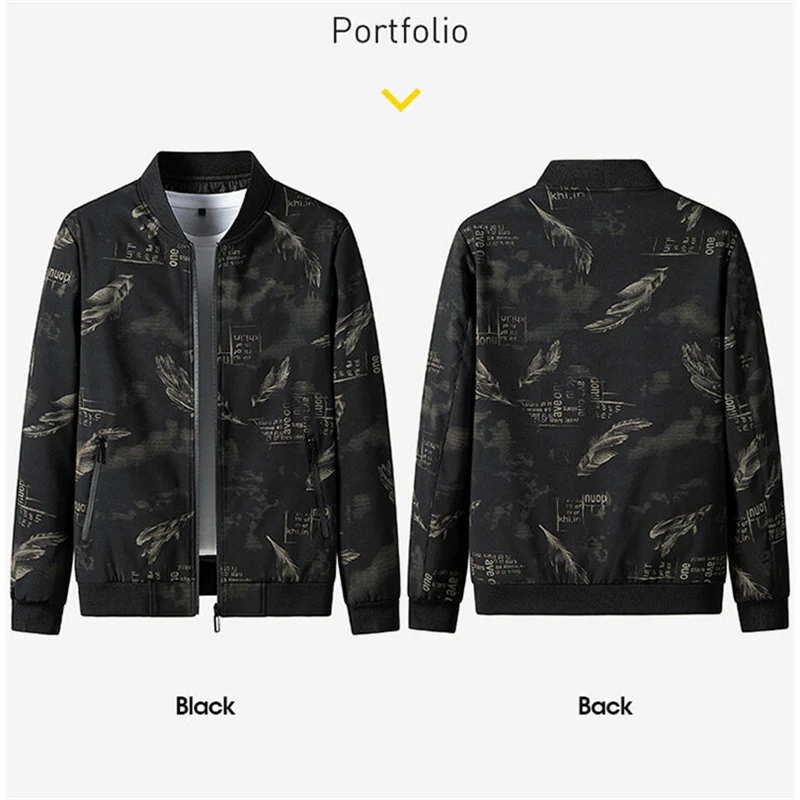This screenshot has height=800, width=800.
Task: Click the Back caption label
Action: point(605,706)
